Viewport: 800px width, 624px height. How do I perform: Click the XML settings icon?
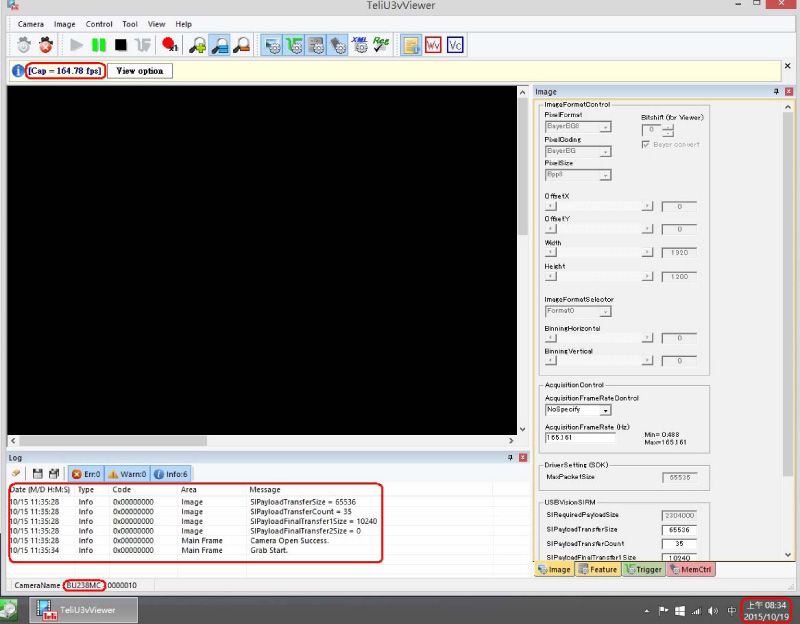click(x=360, y=45)
